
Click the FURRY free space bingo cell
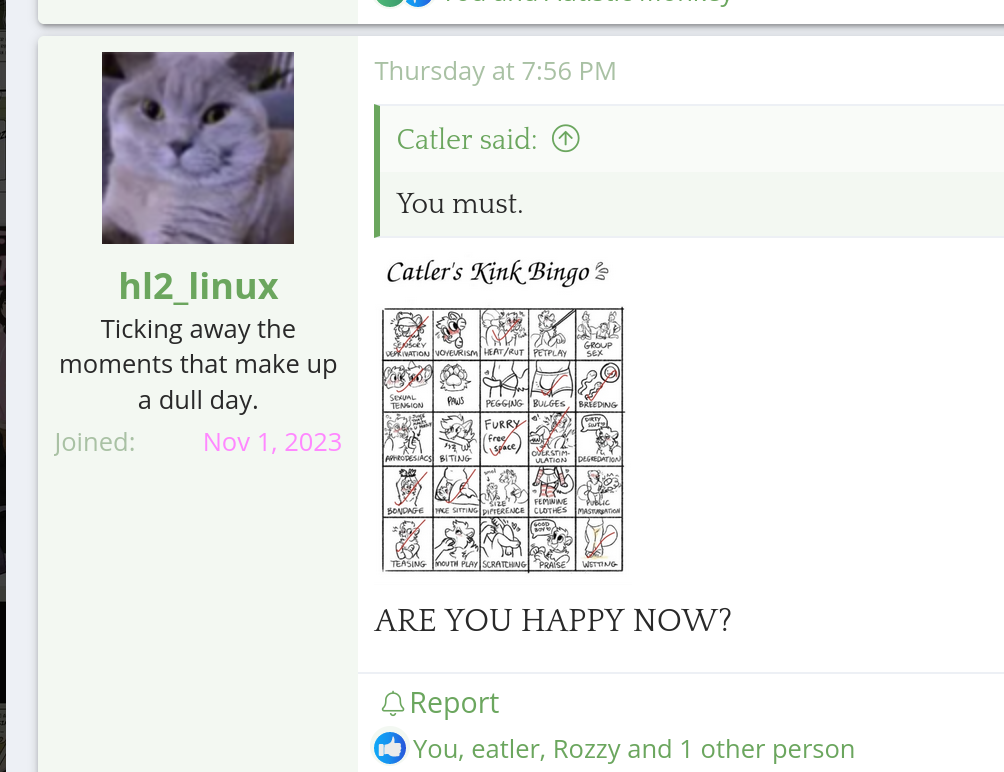[505, 439]
